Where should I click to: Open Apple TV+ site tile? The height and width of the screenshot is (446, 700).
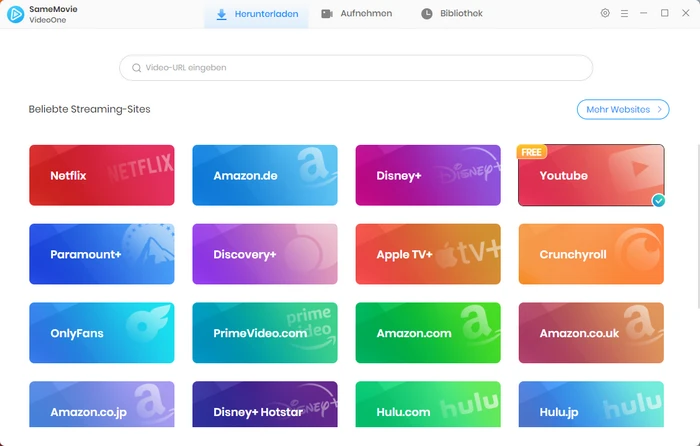427,254
